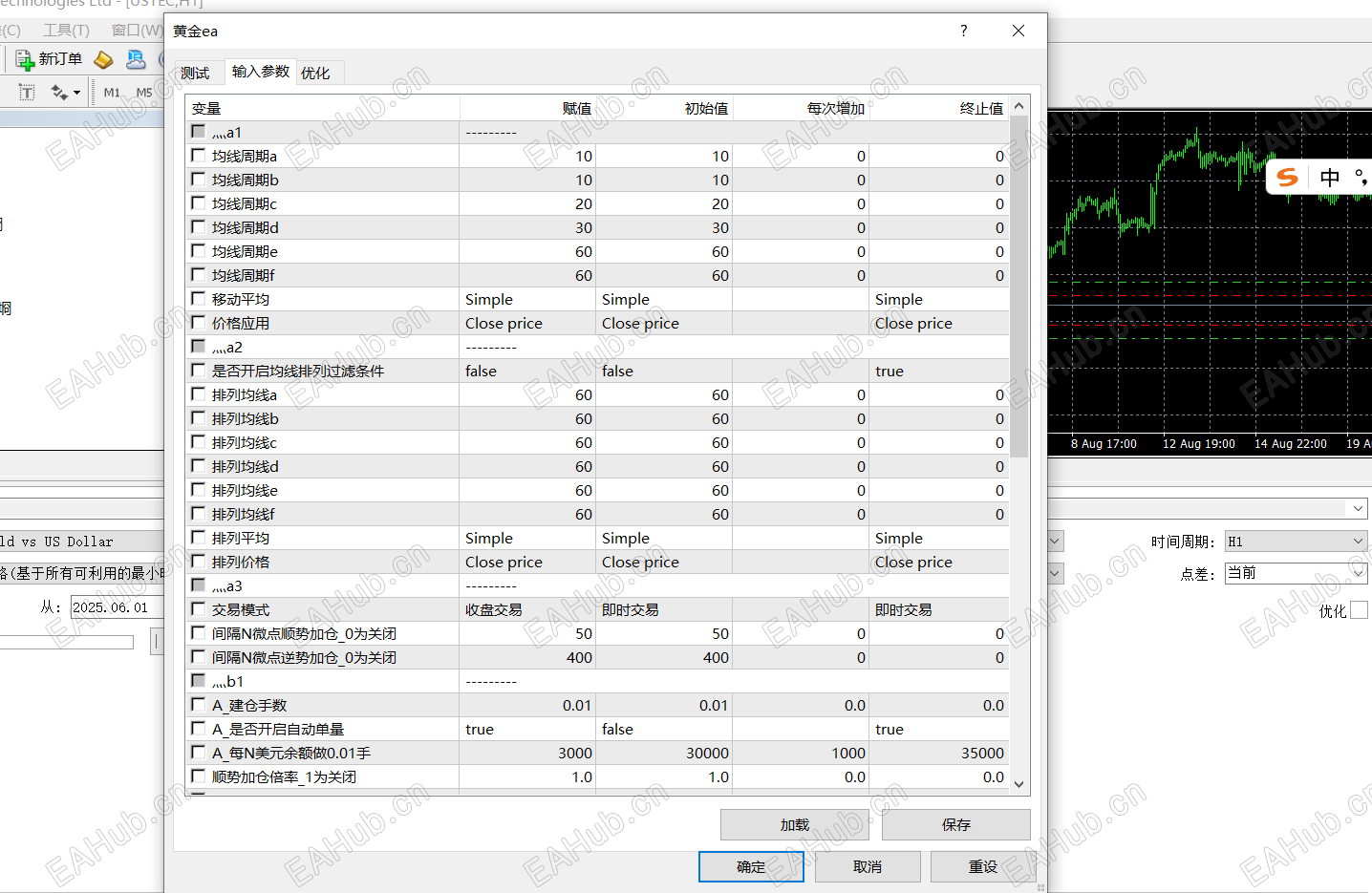This screenshot has width=1372, height=893.
Task: Click the help question mark in 黄金ea dialog
Action: coord(963,31)
